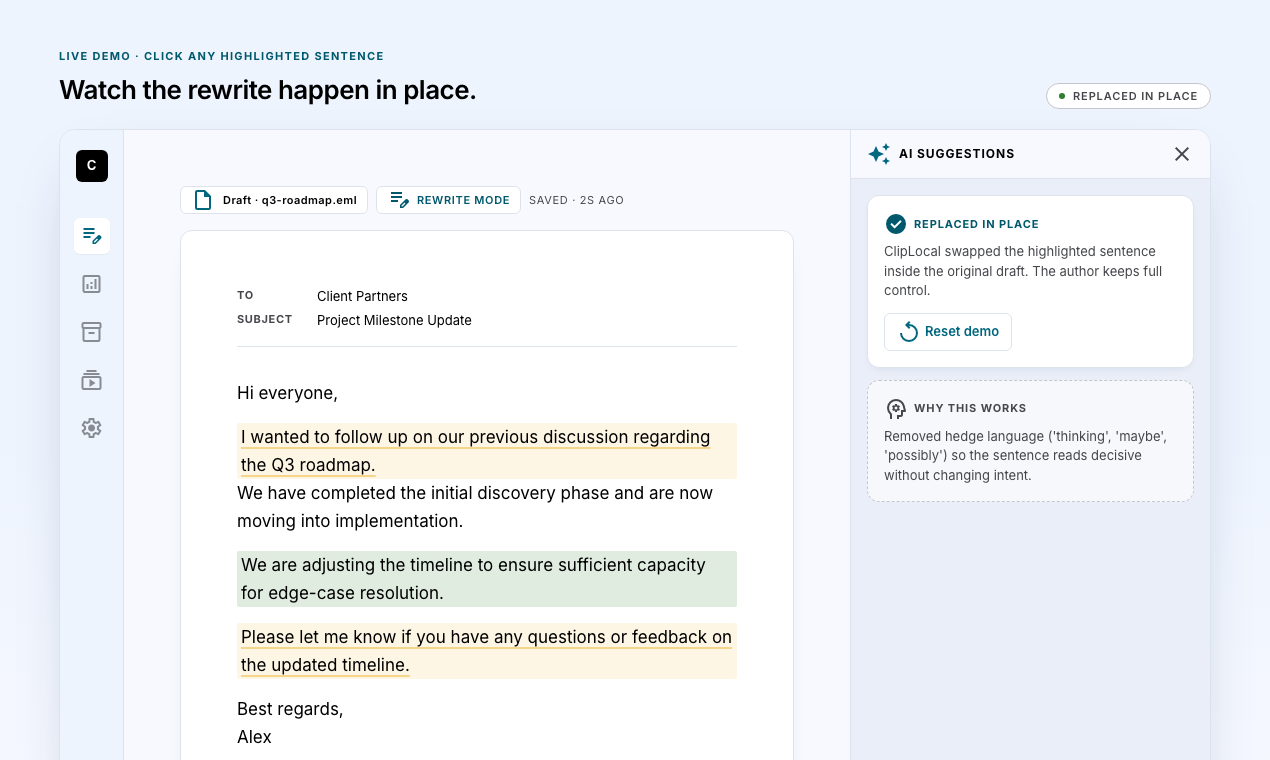Click the Replaced in Place status pill
The height and width of the screenshot is (760, 1270).
1128,96
